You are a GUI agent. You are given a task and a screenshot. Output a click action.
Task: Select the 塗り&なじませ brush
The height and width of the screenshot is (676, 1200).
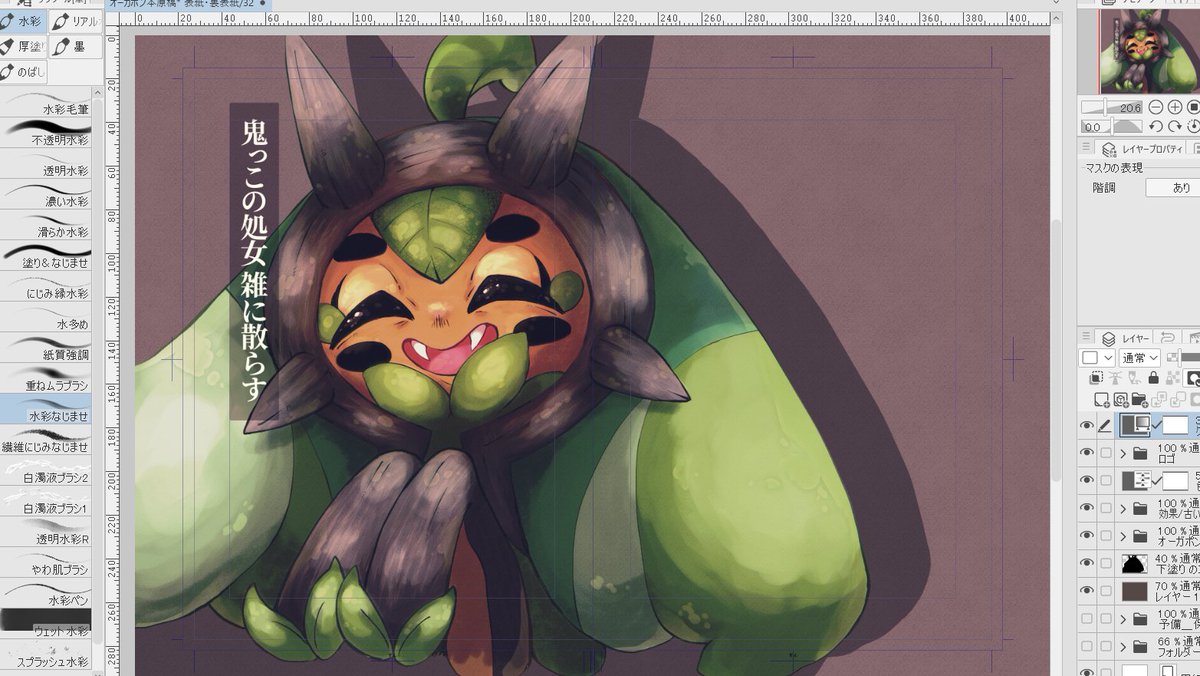click(46, 257)
